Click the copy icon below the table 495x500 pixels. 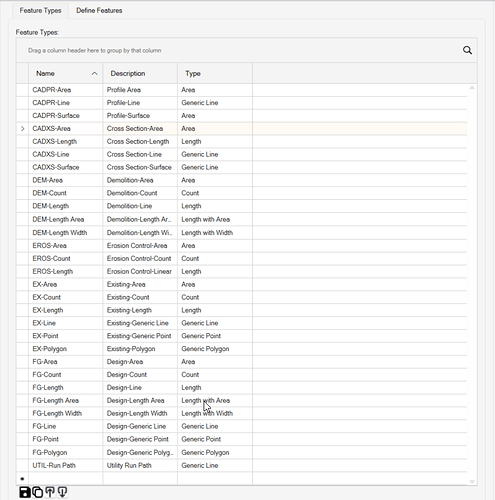pyautogui.click(x=38, y=492)
